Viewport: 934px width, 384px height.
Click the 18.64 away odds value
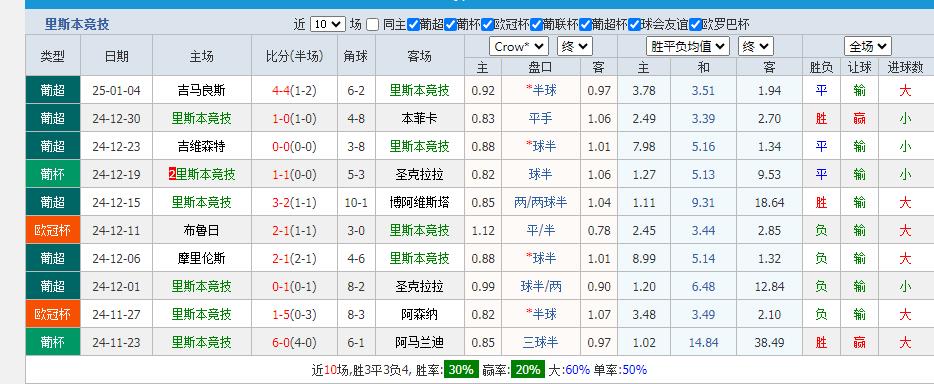(770, 202)
